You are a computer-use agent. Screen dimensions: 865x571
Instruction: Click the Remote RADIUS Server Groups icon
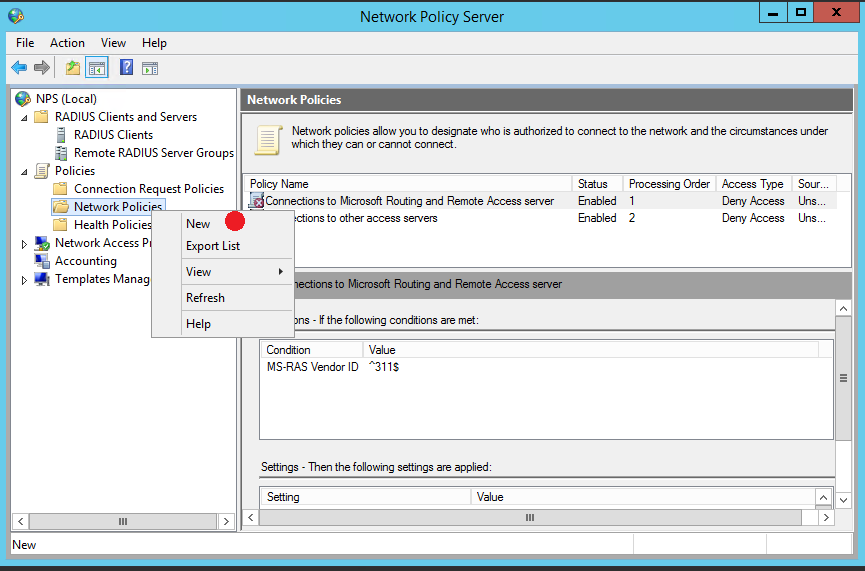coord(61,153)
